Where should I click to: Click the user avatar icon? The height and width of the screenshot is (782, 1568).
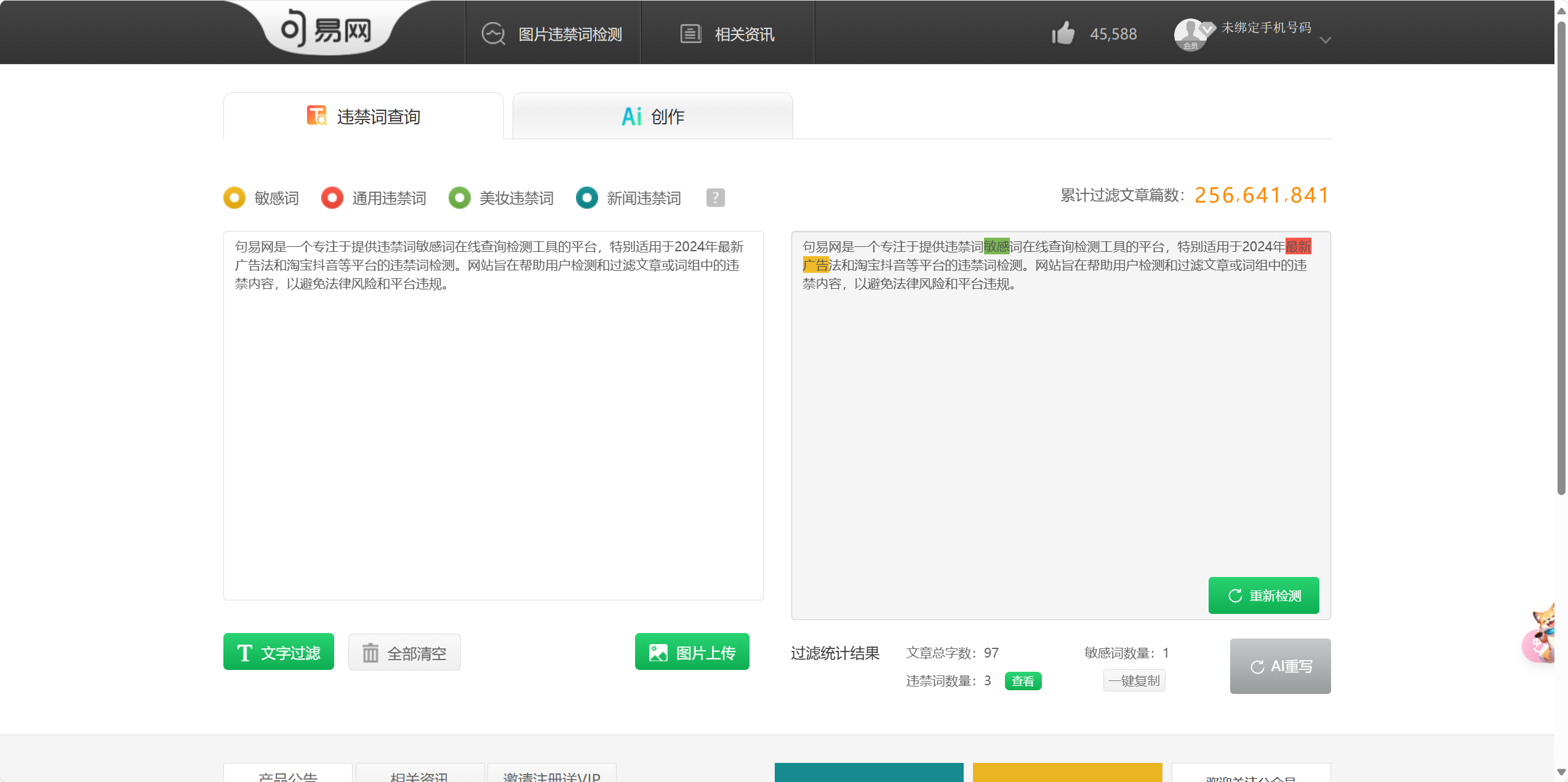[x=1191, y=34]
